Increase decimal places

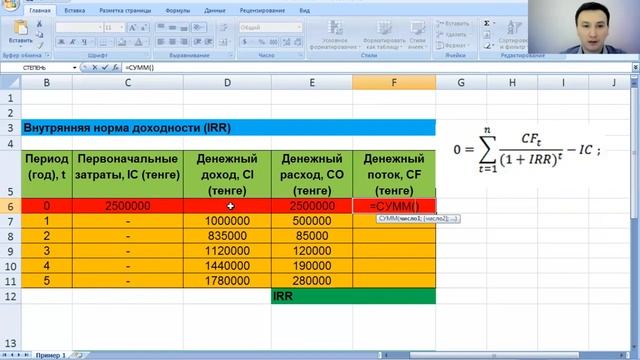(x=287, y=42)
